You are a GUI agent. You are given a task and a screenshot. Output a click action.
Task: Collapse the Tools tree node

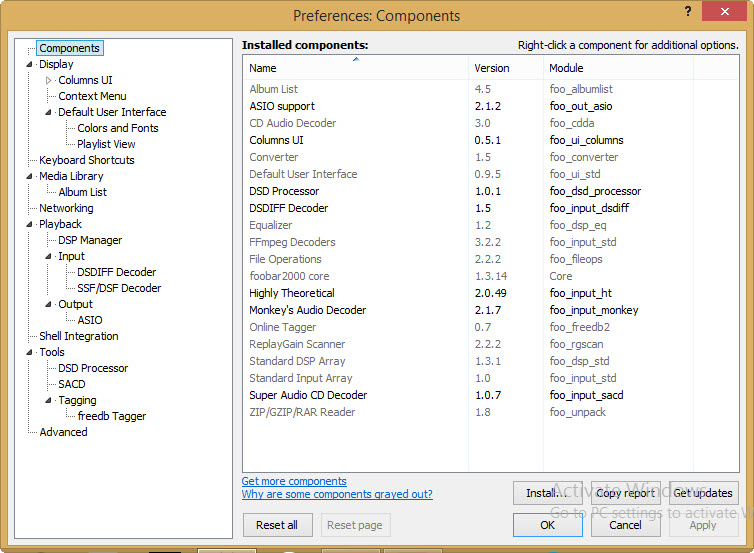(x=29, y=352)
